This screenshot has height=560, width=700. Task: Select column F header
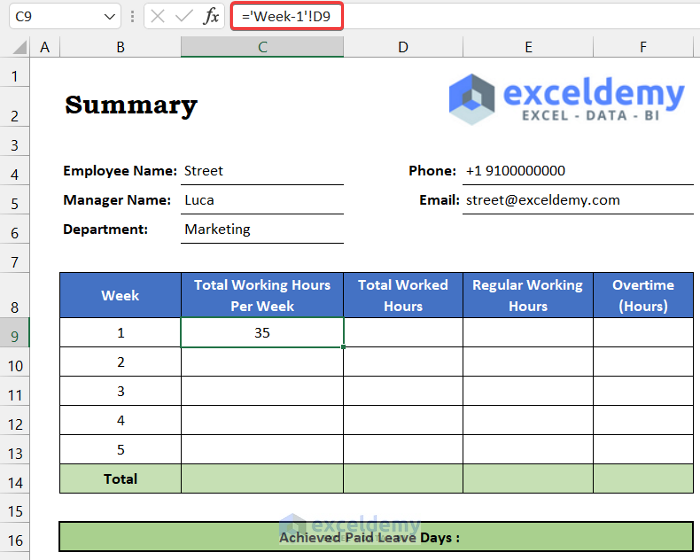(643, 47)
